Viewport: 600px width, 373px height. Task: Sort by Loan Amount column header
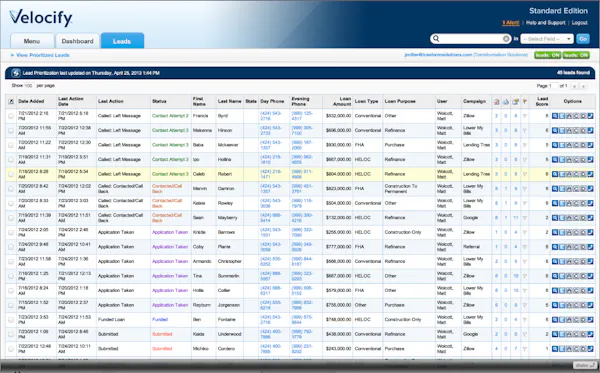(x=342, y=101)
